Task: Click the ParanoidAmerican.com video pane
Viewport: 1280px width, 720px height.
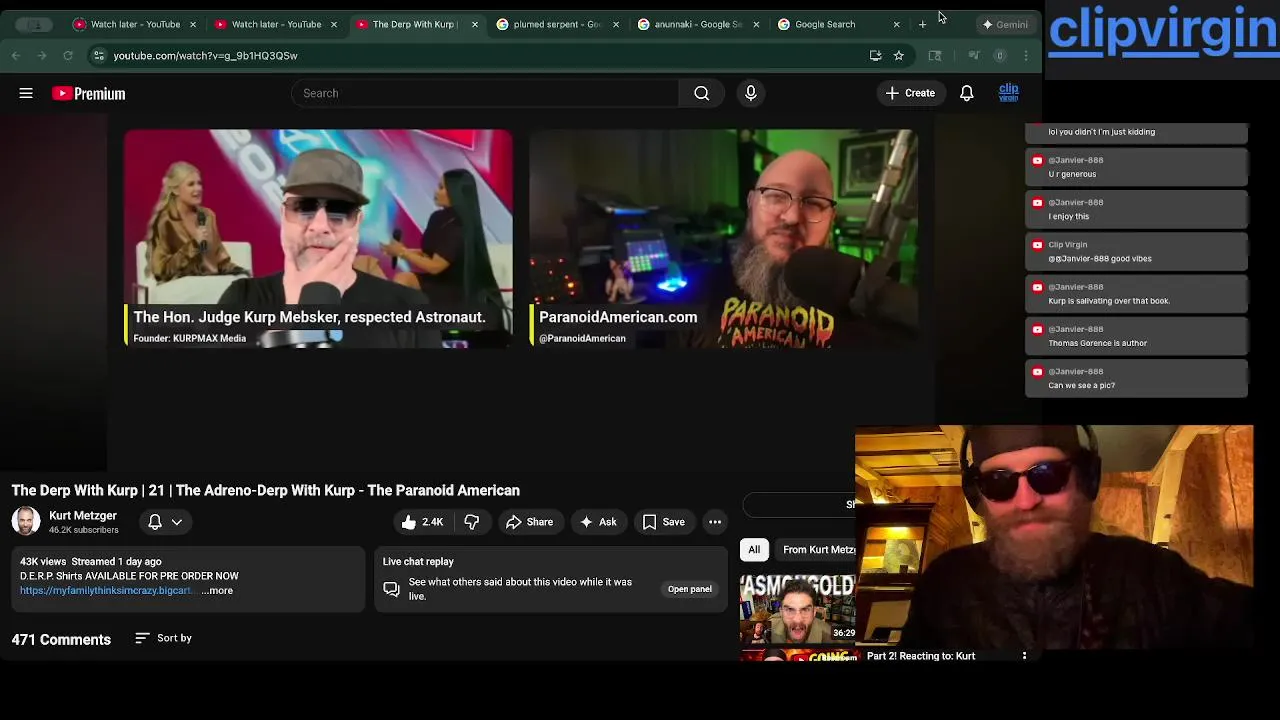Action: coord(723,238)
